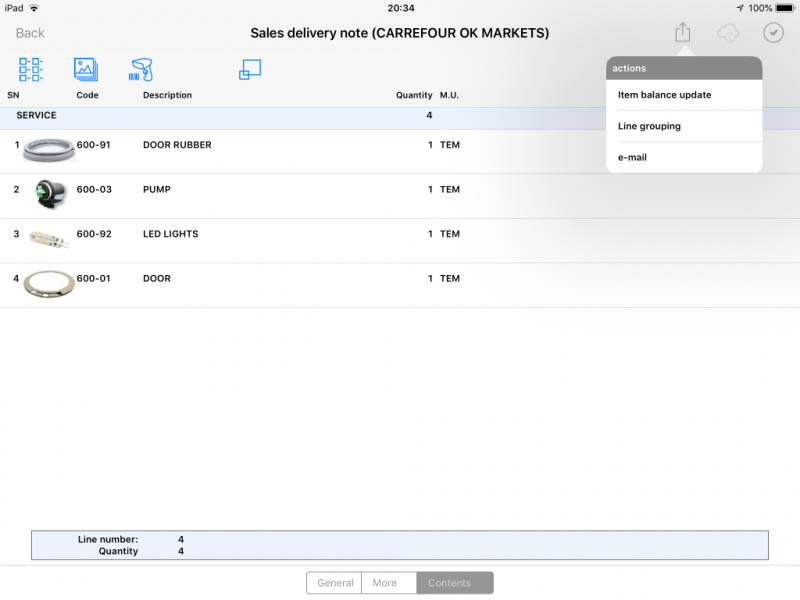Open the DOOR RUBBER product thumbnail
Viewport: 800px width, 600px height.
click(49, 150)
